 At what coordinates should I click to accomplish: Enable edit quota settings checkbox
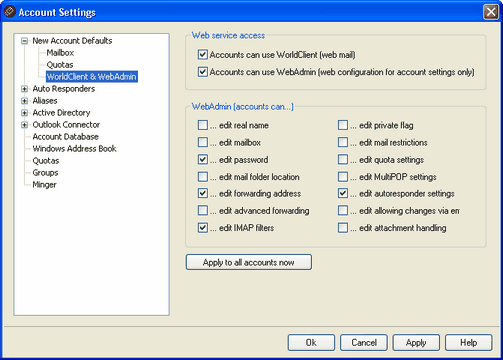coord(343,160)
